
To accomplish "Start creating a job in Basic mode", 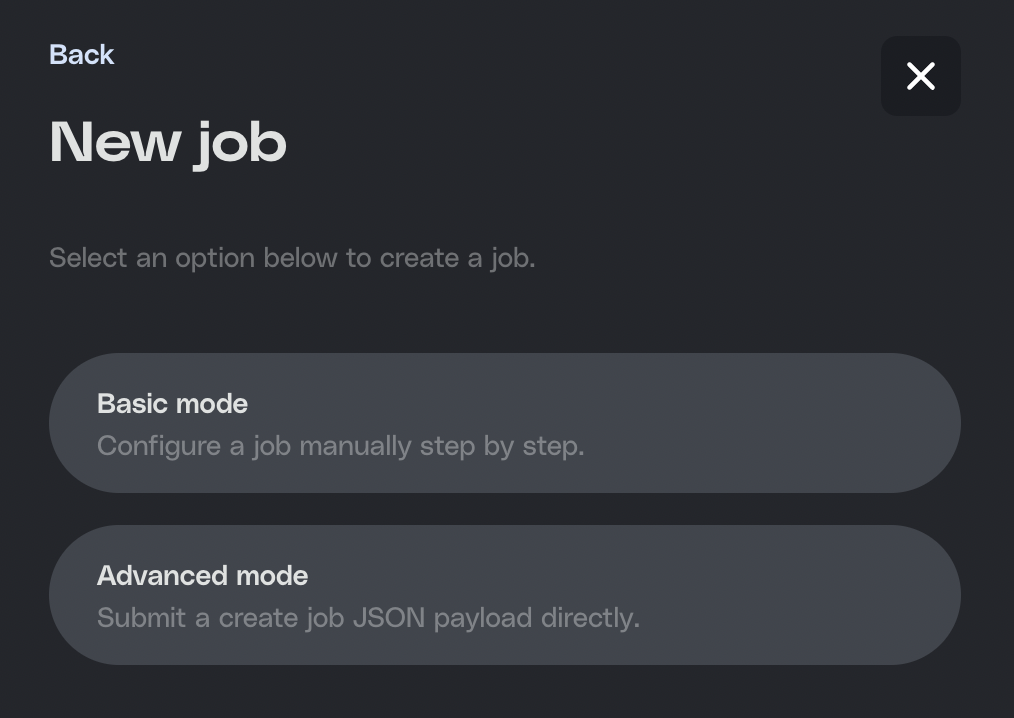I will point(504,423).
